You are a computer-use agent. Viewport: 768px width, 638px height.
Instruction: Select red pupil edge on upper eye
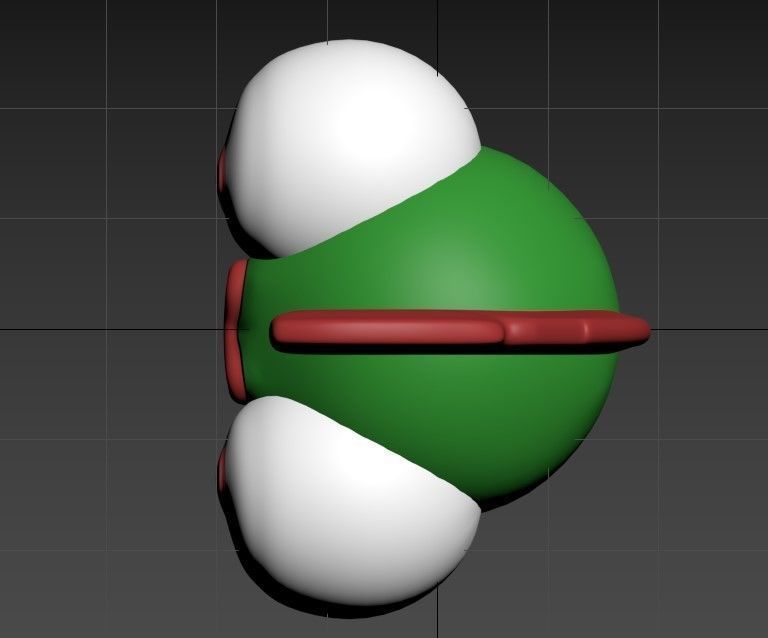tap(223, 171)
